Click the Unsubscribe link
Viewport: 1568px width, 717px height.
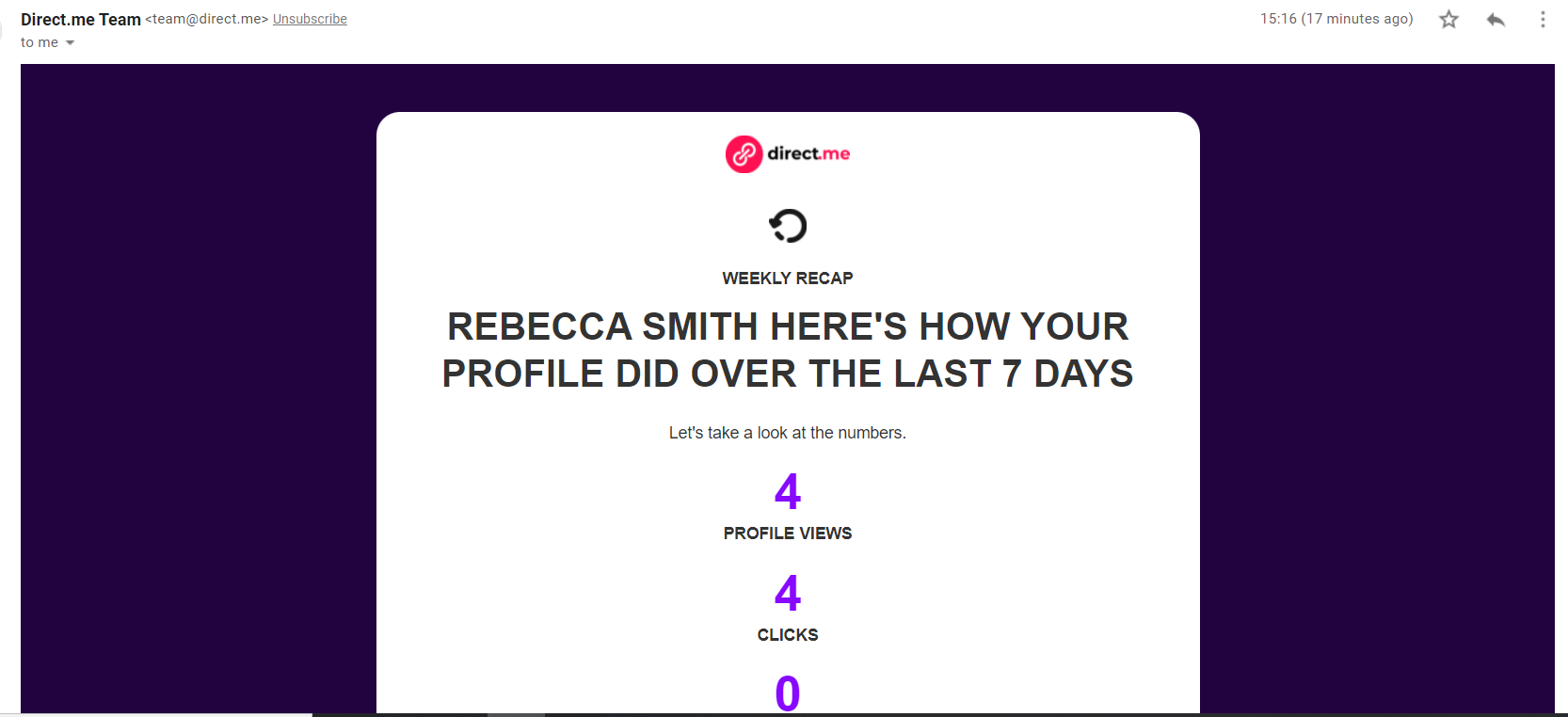point(310,19)
